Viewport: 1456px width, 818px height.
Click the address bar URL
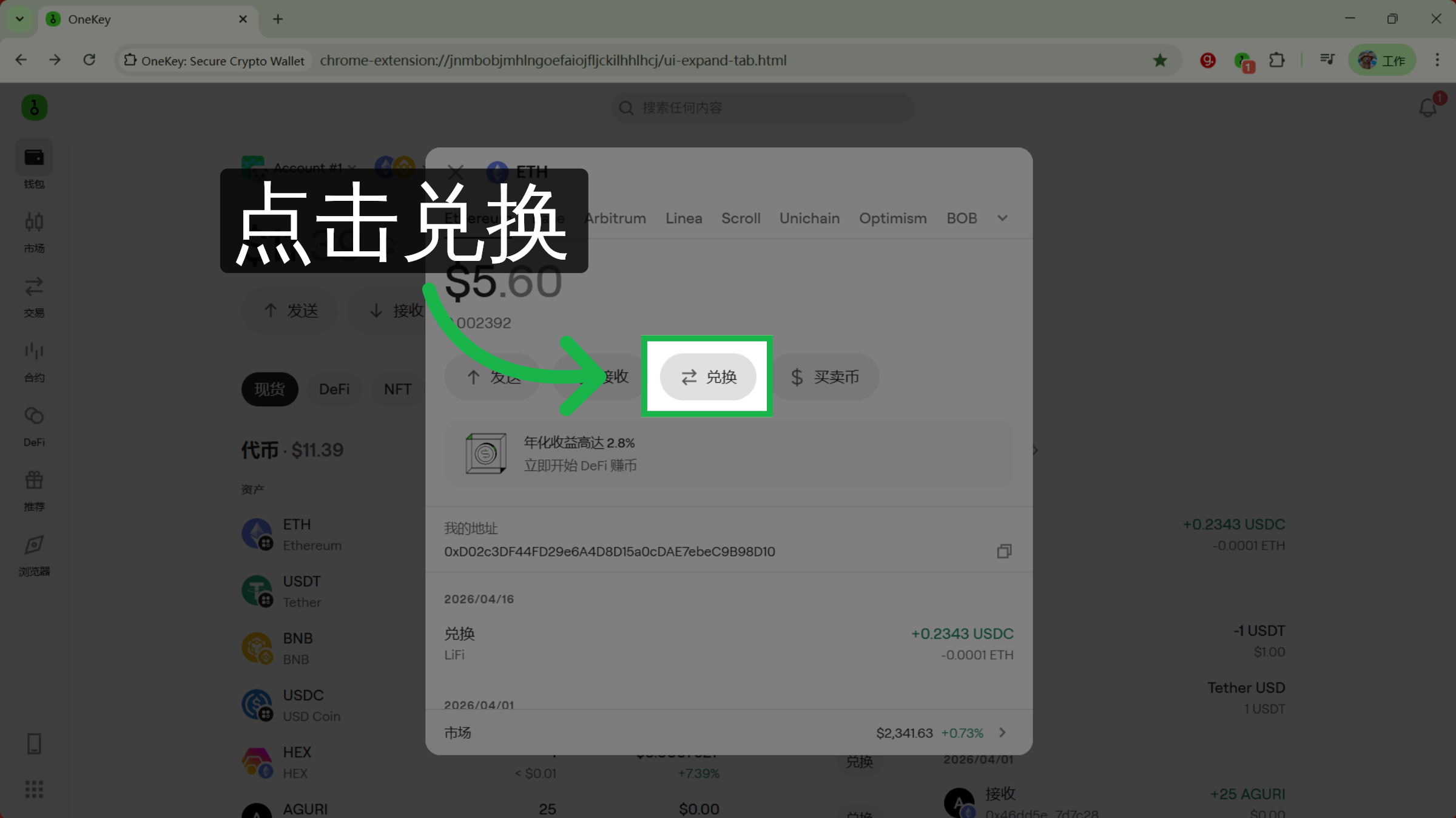pos(553,60)
